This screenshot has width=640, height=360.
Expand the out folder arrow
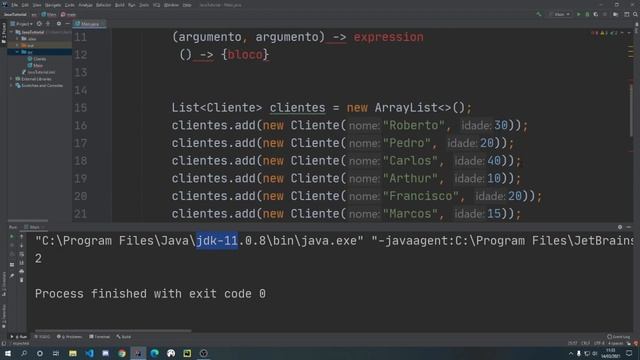point(18,45)
